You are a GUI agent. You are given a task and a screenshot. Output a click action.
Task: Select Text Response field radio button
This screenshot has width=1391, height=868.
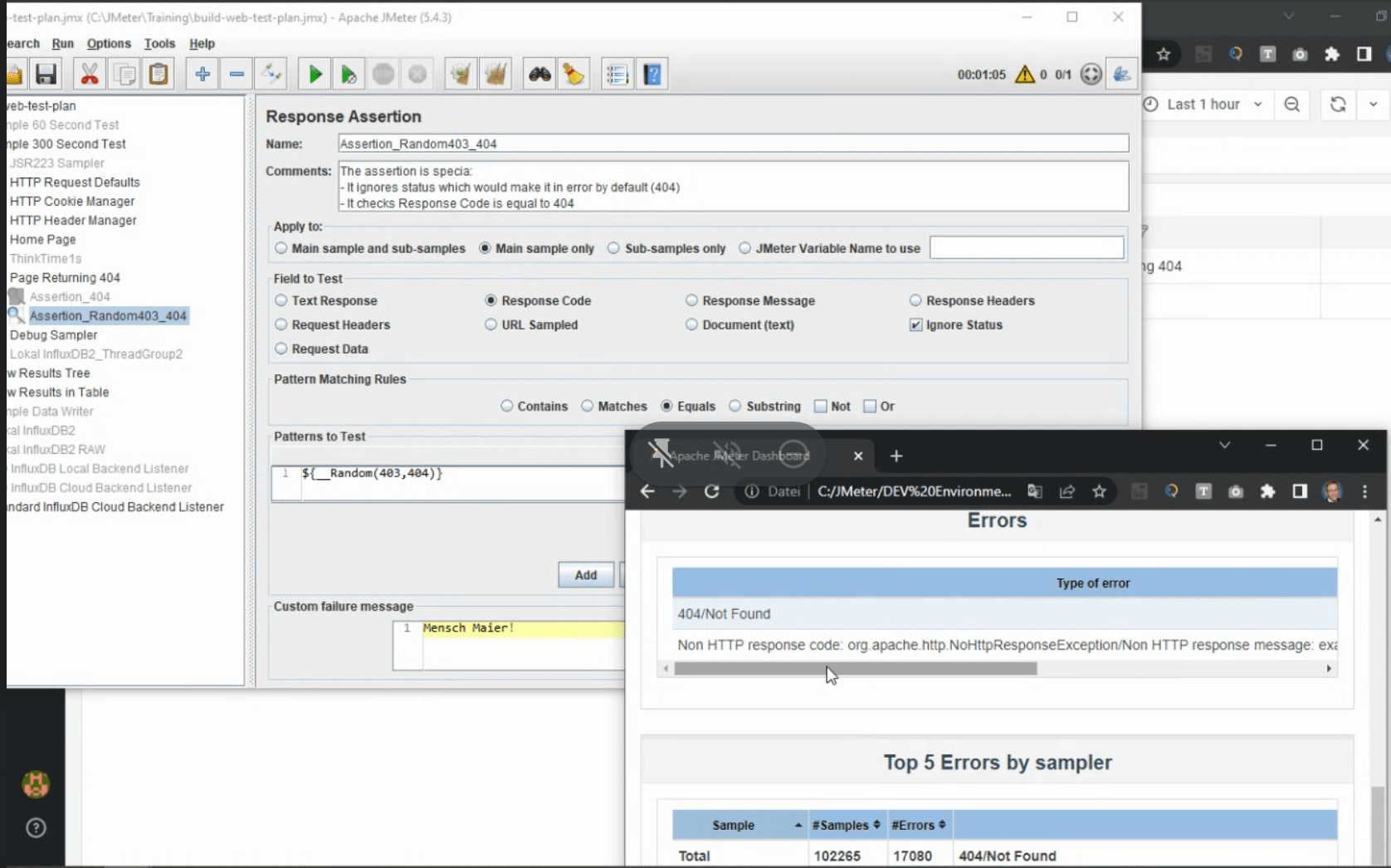click(281, 300)
